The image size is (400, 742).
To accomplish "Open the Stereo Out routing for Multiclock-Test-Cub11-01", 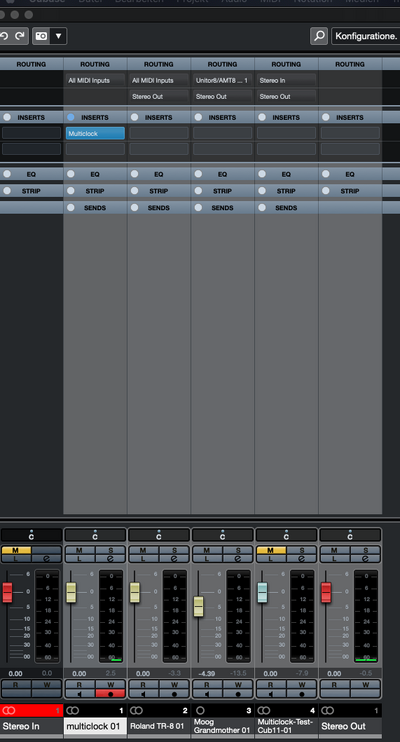I will (286, 97).
